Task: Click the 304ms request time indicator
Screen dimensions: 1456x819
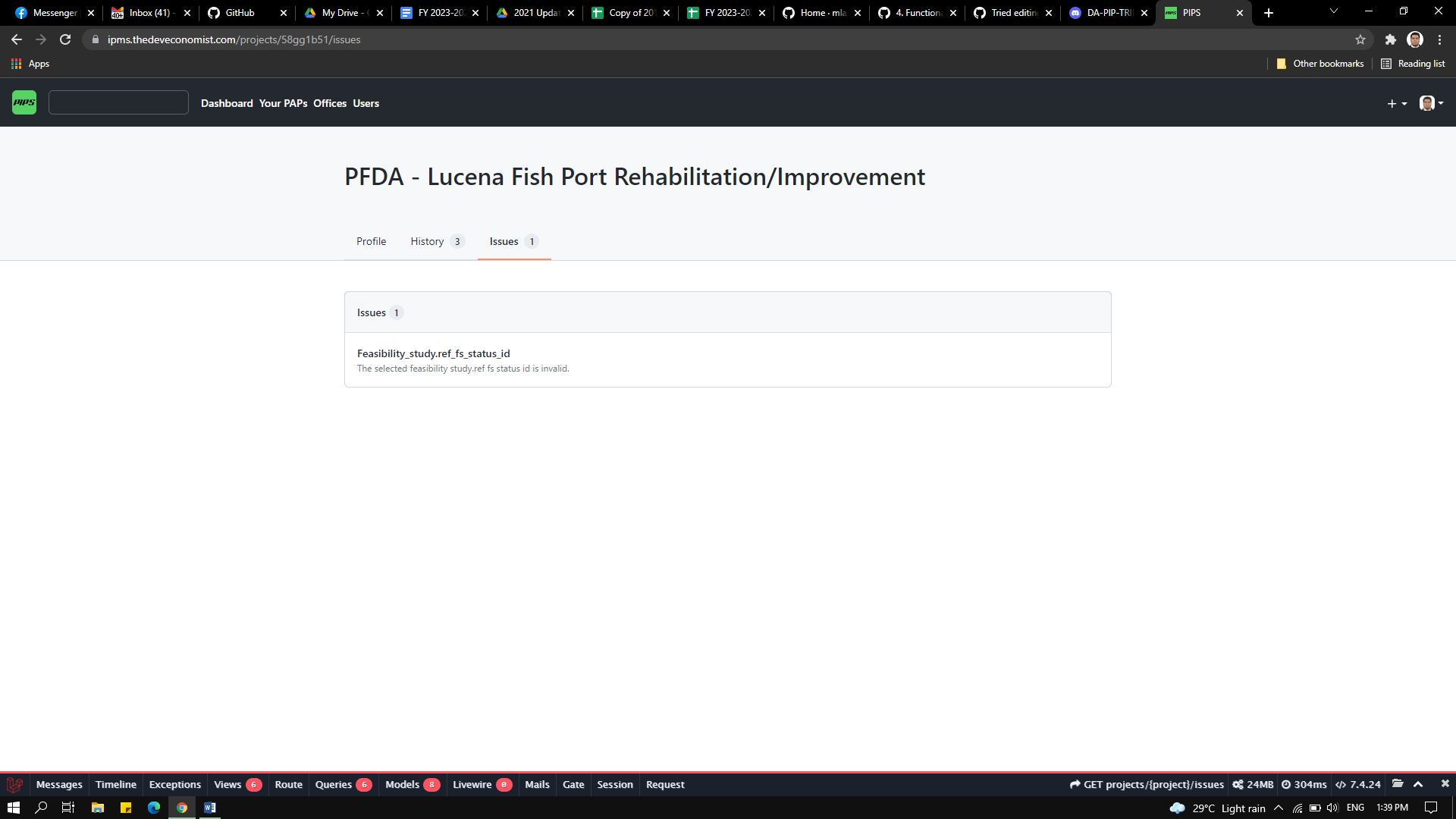Action: [x=1304, y=784]
